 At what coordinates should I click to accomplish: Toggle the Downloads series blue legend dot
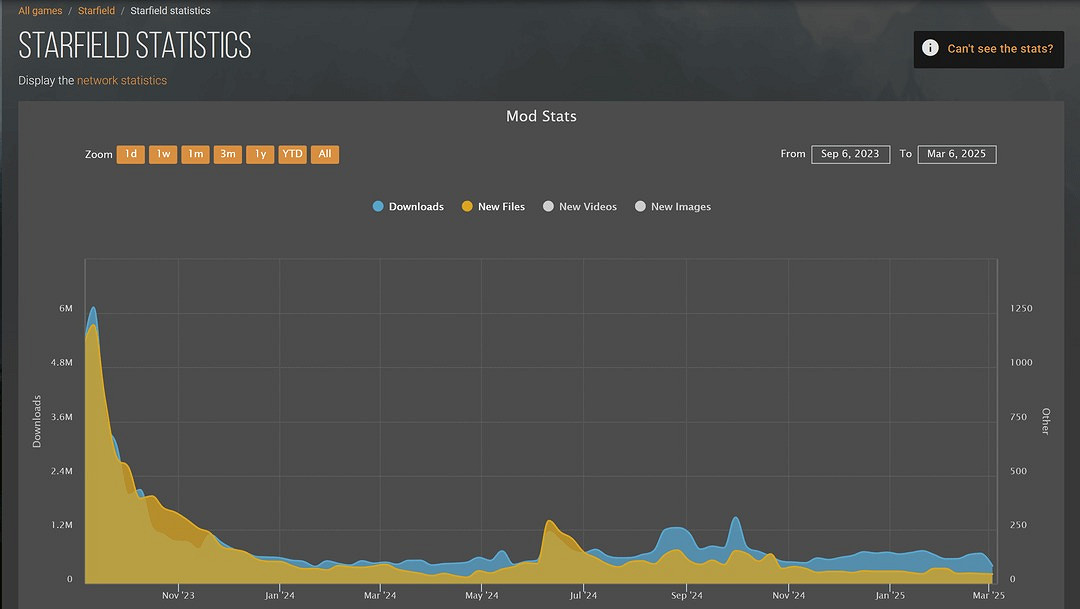[x=378, y=207]
